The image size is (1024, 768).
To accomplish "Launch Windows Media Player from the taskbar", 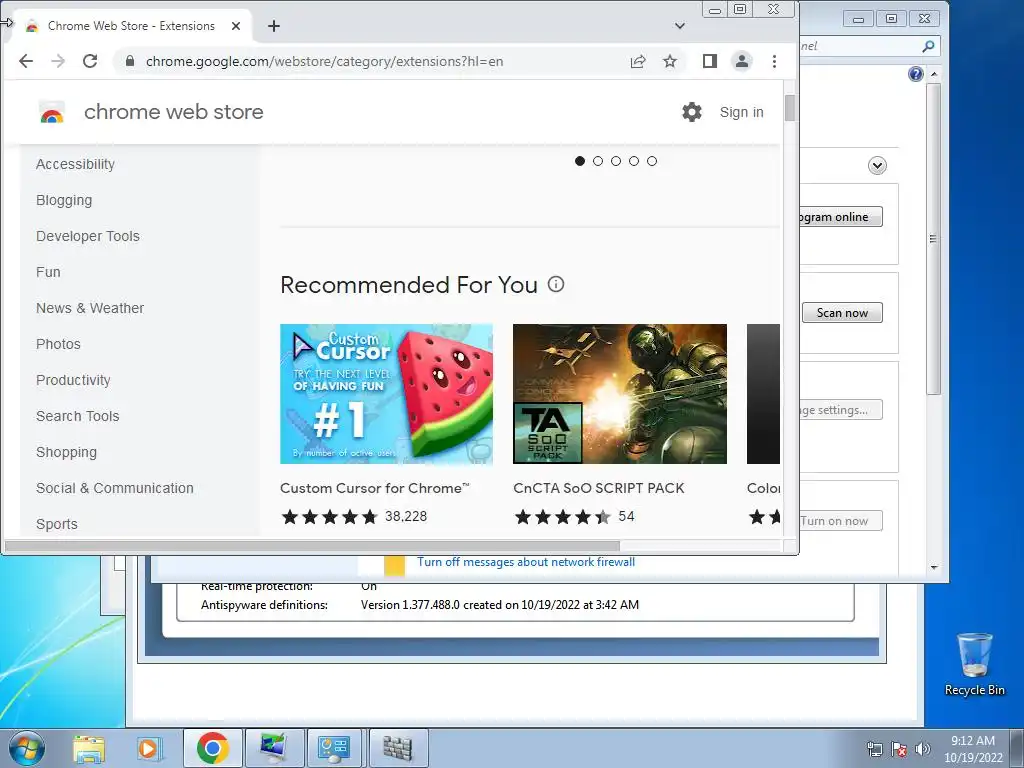I will click(x=149, y=748).
